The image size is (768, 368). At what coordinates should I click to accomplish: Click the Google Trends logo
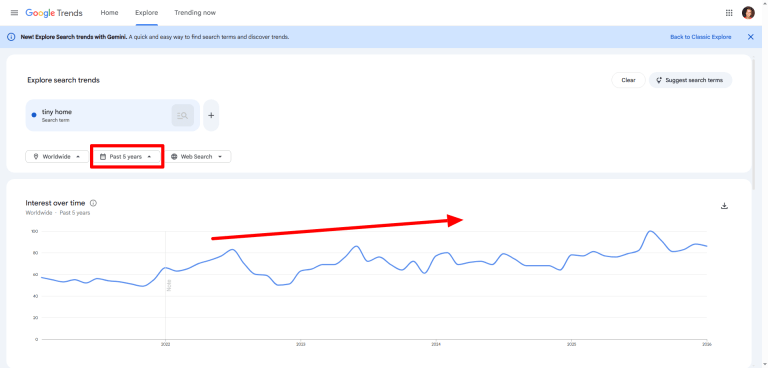click(x=54, y=13)
